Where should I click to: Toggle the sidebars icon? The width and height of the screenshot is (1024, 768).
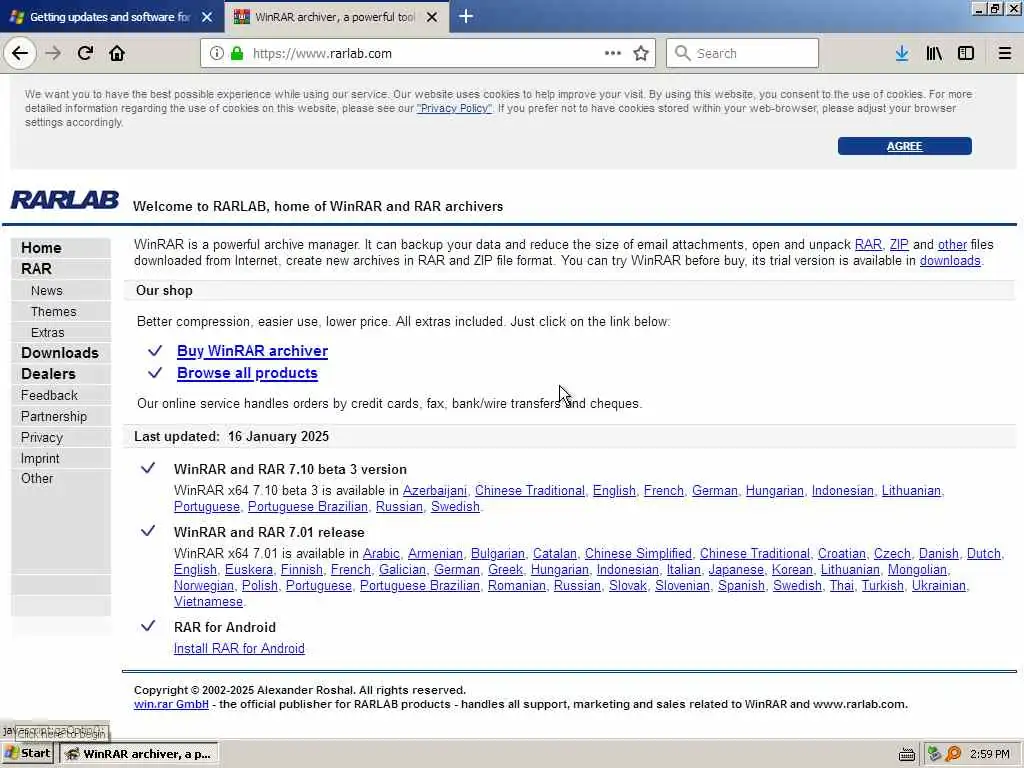click(x=966, y=54)
